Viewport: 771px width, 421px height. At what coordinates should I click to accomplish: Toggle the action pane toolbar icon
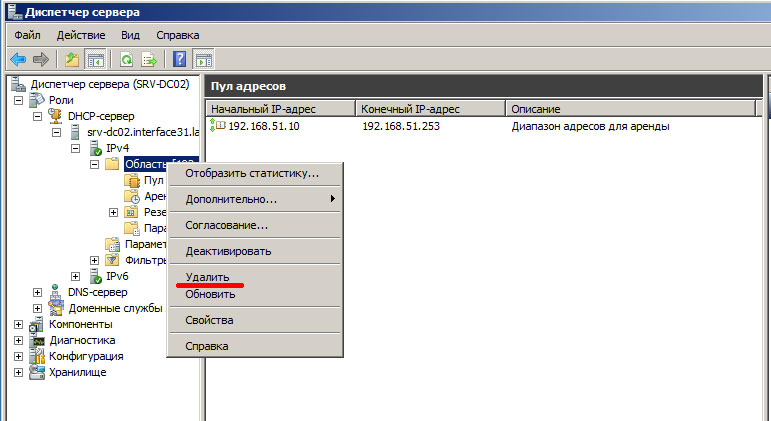204,60
